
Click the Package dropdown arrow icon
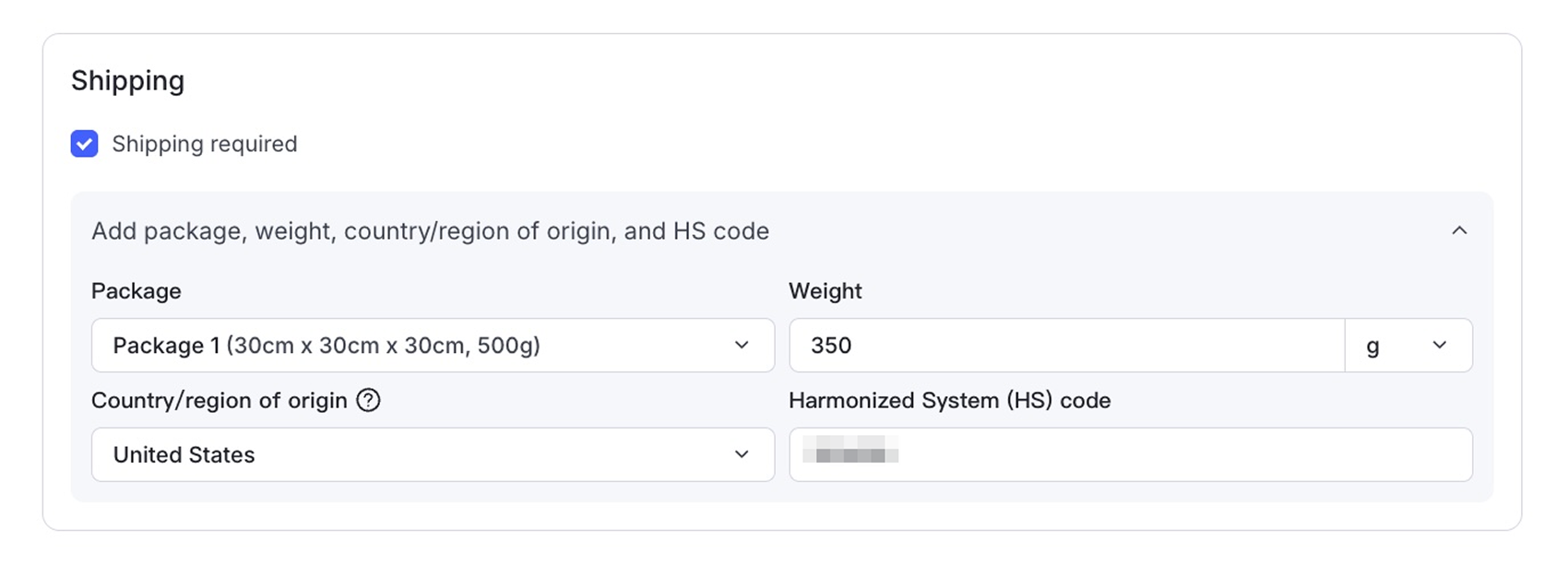[x=742, y=346]
